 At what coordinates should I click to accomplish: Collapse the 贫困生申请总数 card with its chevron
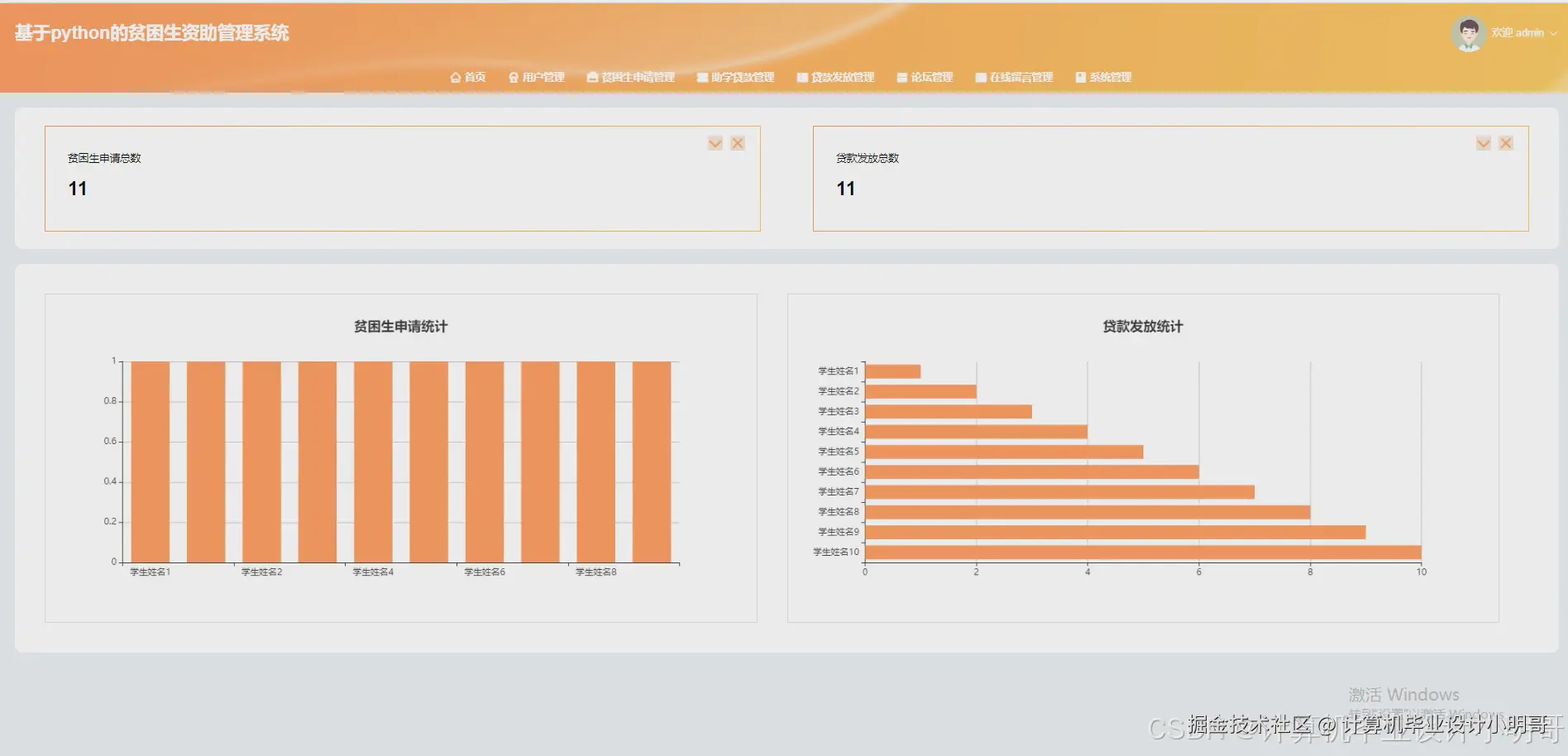point(715,143)
